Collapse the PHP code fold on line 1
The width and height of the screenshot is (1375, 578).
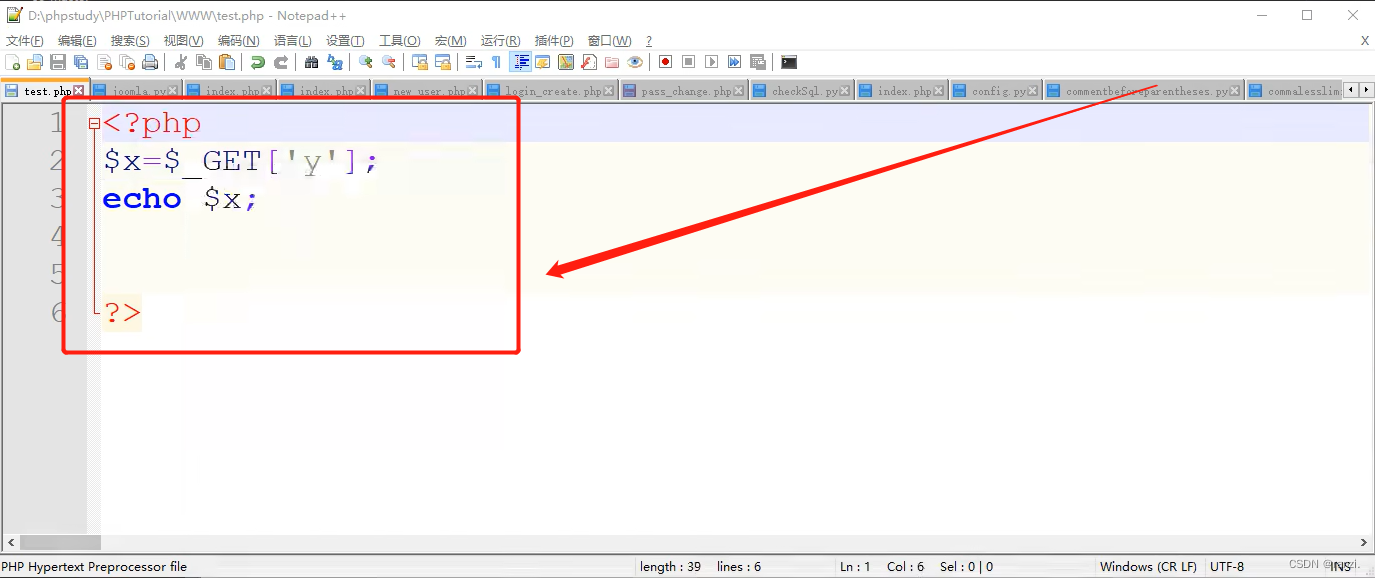[x=93, y=123]
